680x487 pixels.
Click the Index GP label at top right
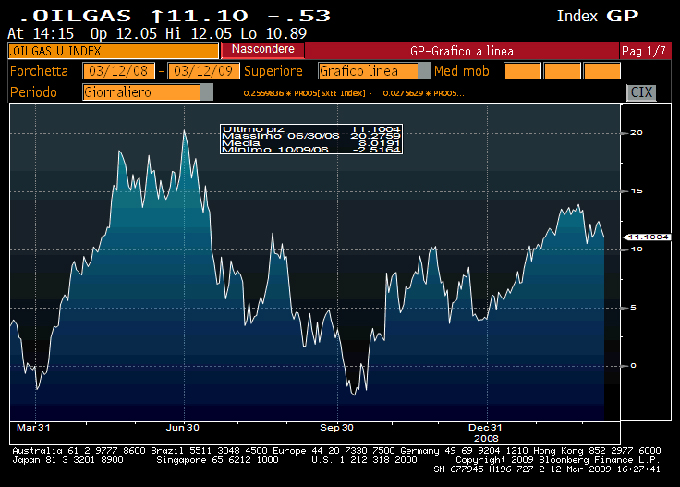597,15
